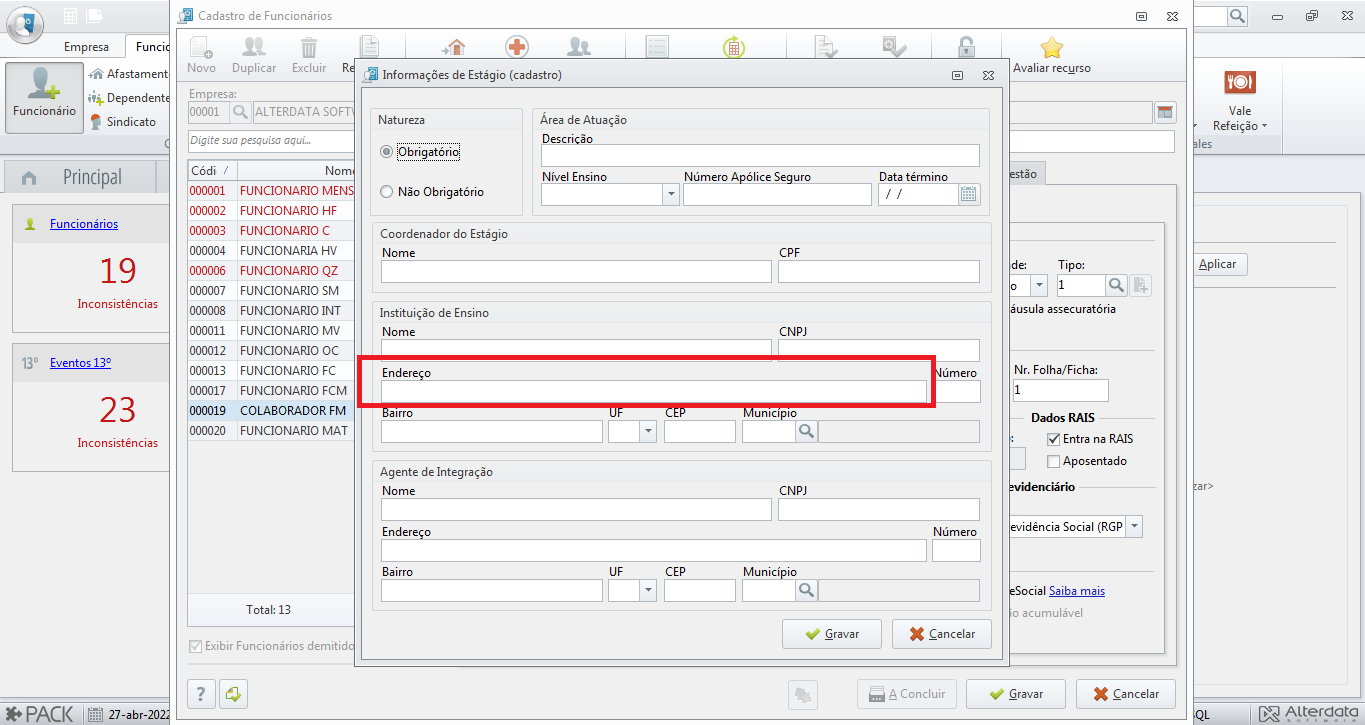Open the Funcionários link
1365x725 pixels.
pyautogui.click(x=84, y=224)
